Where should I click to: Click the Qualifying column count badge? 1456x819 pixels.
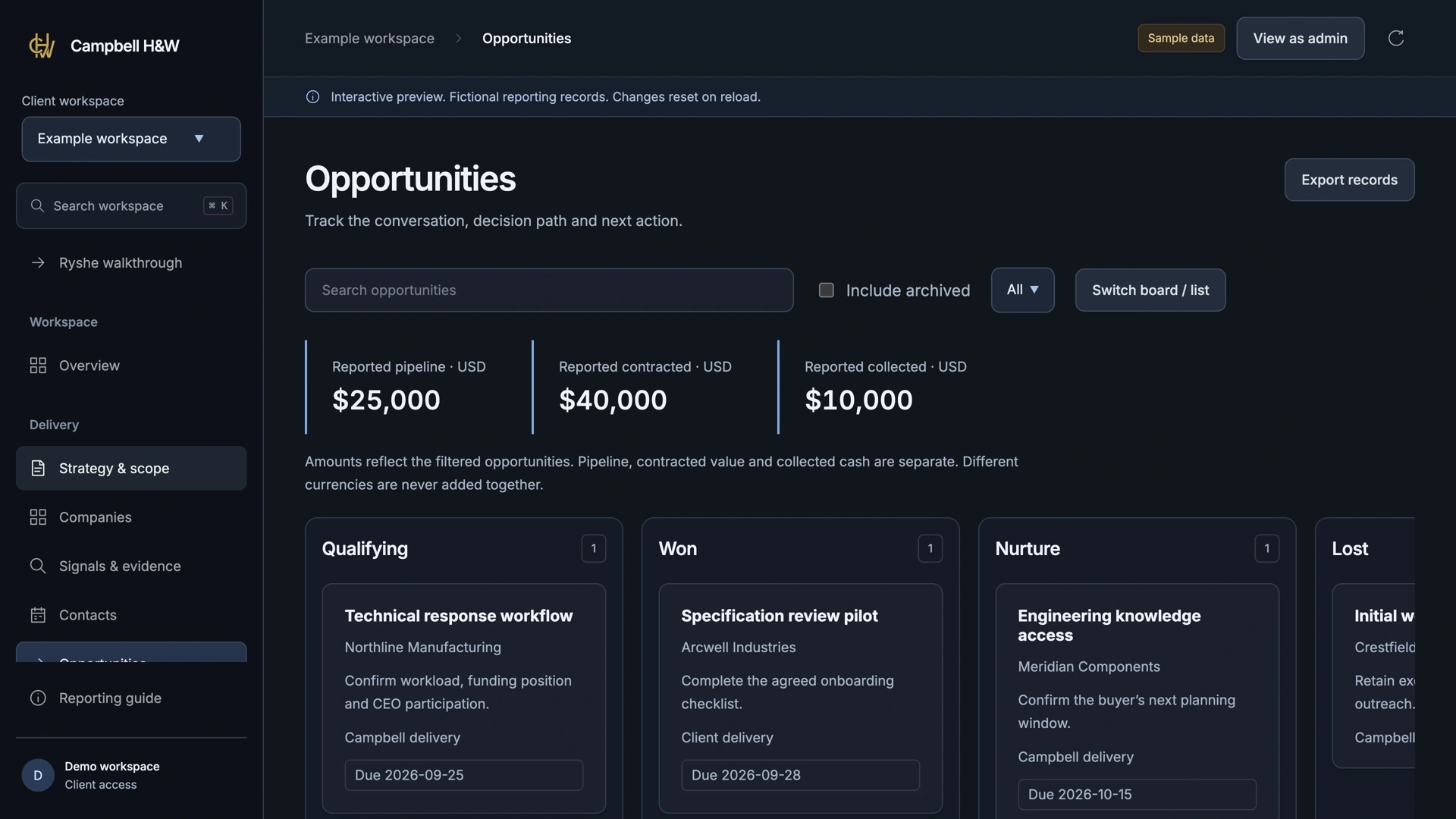click(593, 548)
